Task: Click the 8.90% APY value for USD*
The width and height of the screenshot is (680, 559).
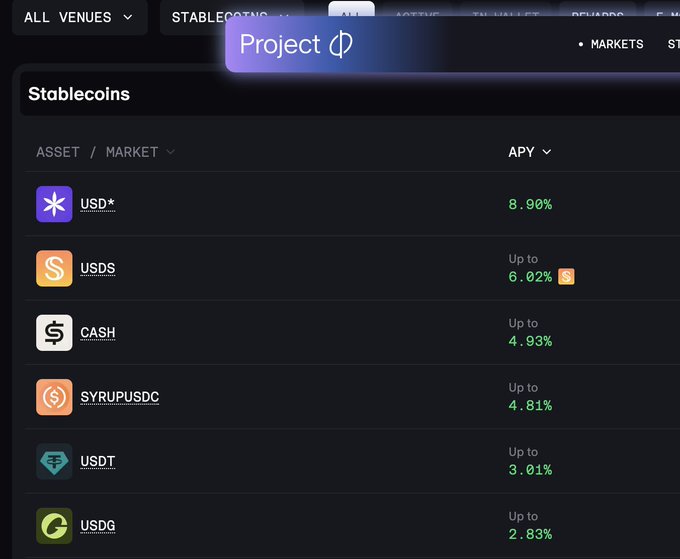Action: (530, 205)
